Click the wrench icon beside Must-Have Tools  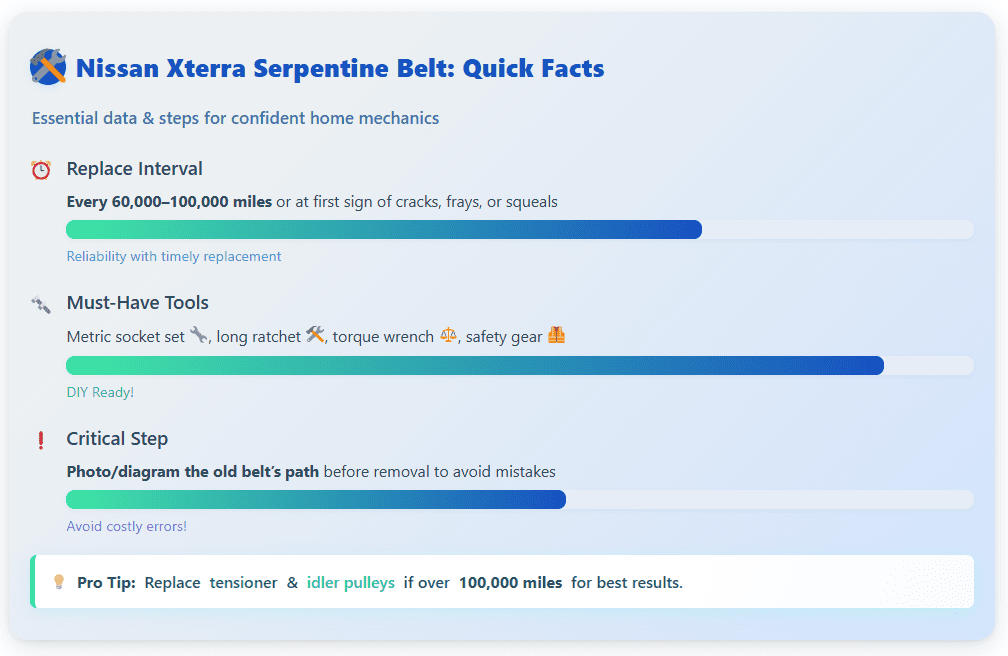pyautogui.click(x=41, y=304)
